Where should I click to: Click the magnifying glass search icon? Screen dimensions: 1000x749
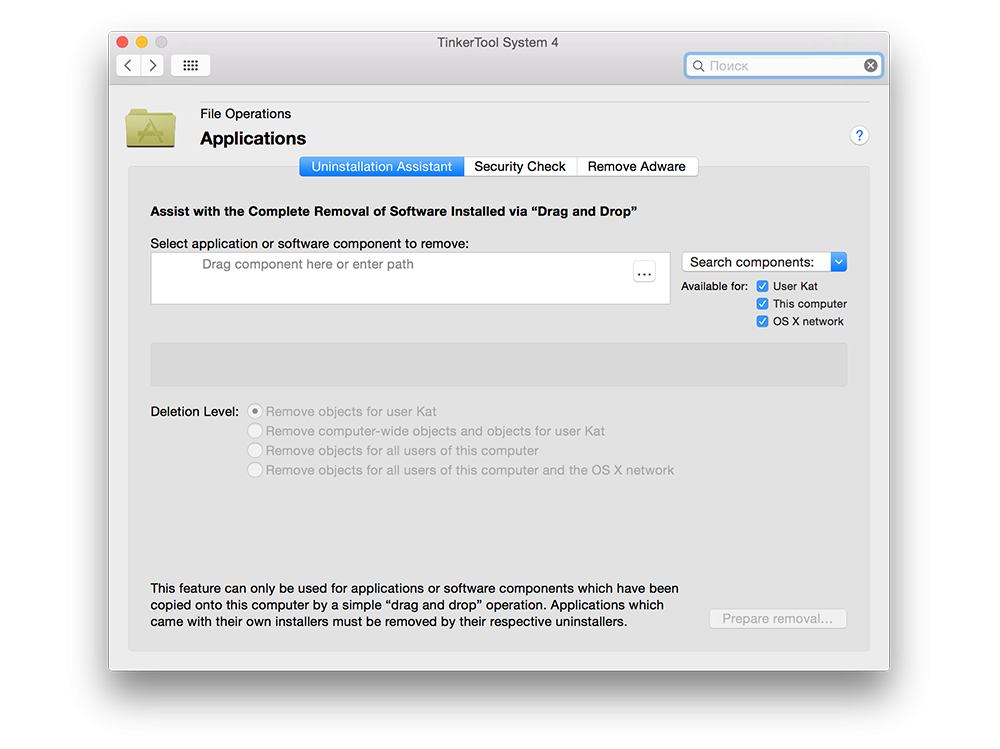(698, 66)
